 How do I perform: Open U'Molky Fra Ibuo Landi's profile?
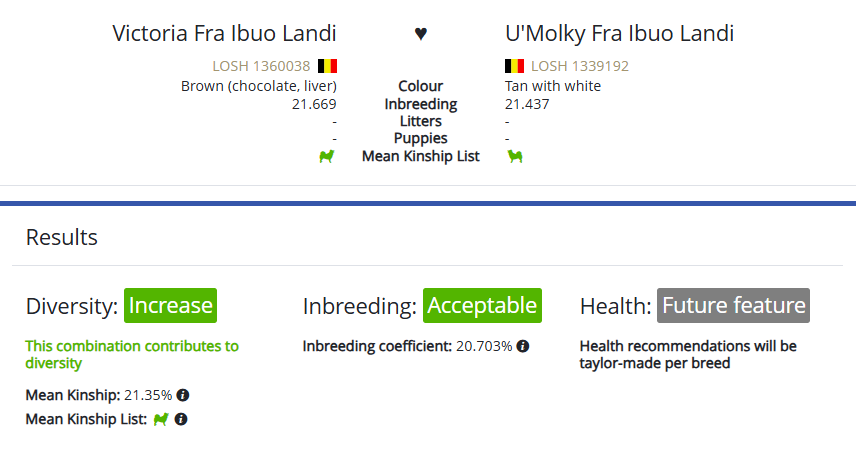[620, 34]
